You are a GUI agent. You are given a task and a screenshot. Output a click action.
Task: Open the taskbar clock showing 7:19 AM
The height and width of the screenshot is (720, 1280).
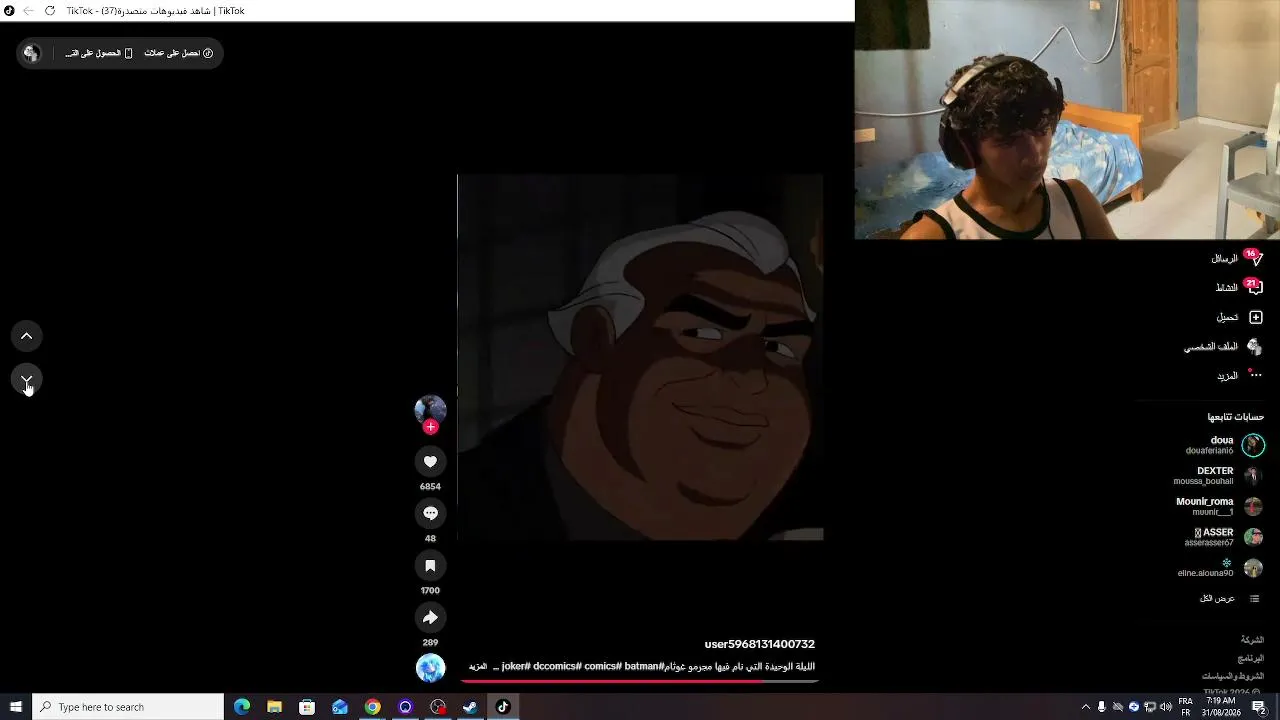[1221, 707]
